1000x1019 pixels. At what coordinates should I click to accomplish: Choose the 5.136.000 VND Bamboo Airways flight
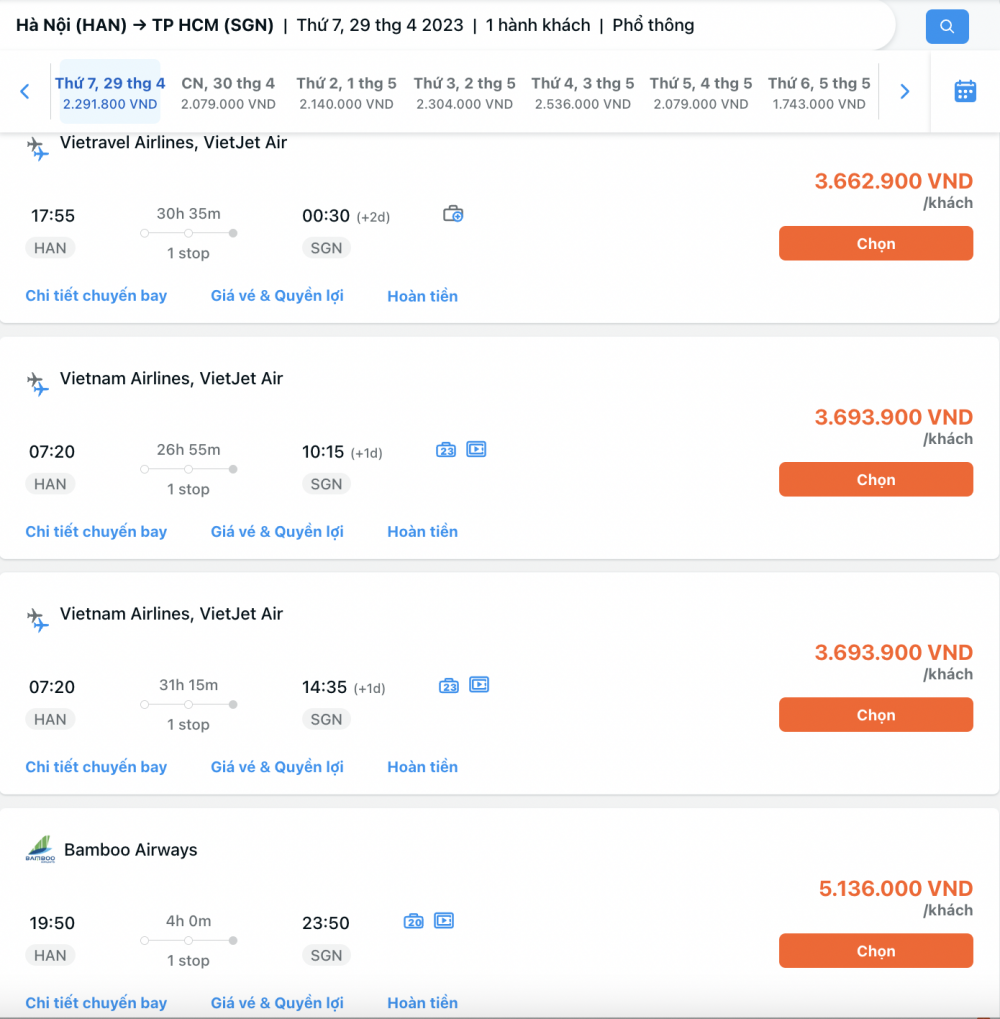point(876,951)
